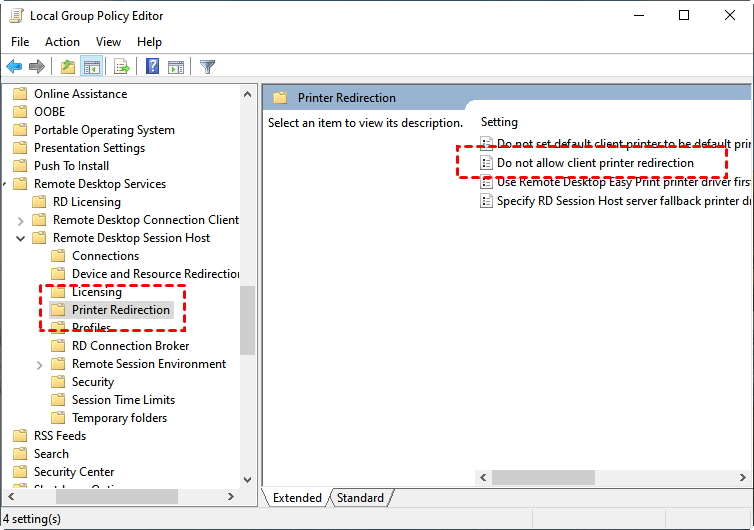
Task: Toggle Show/Hide Action Pane icon
Action: (176, 67)
